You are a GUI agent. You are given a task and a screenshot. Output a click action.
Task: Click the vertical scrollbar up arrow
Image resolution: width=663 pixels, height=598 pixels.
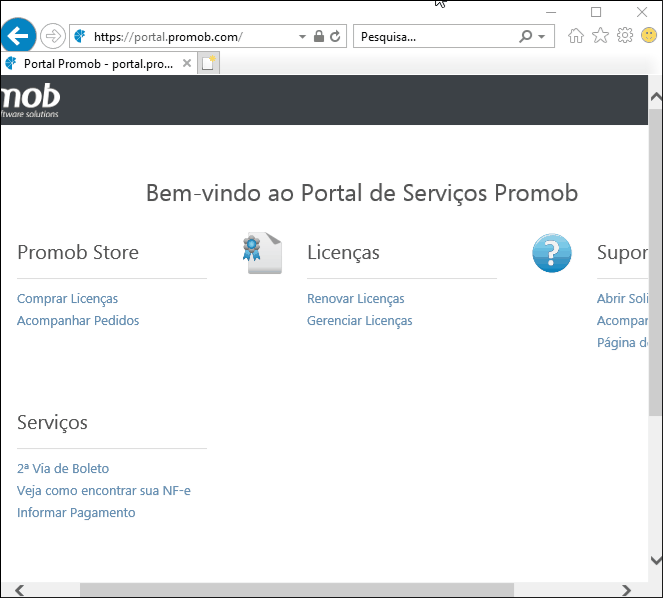656,97
